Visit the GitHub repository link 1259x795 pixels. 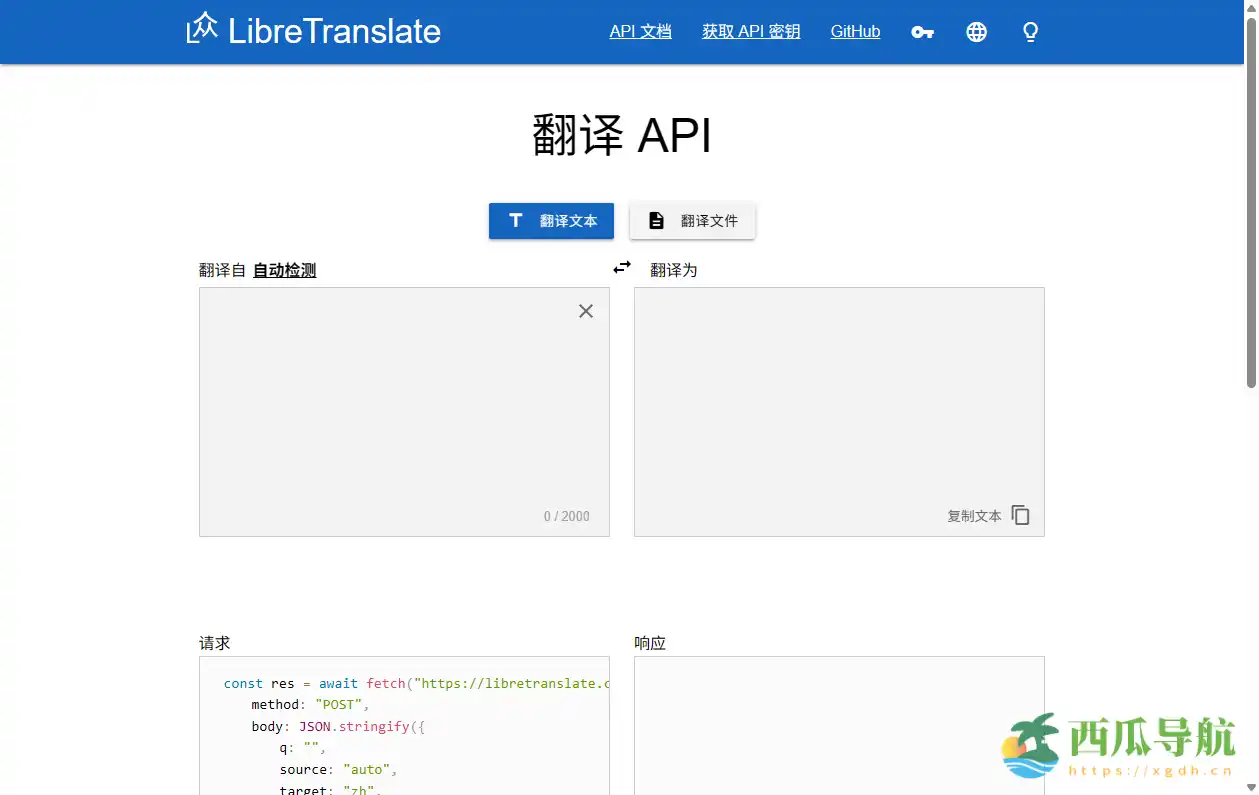click(854, 31)
